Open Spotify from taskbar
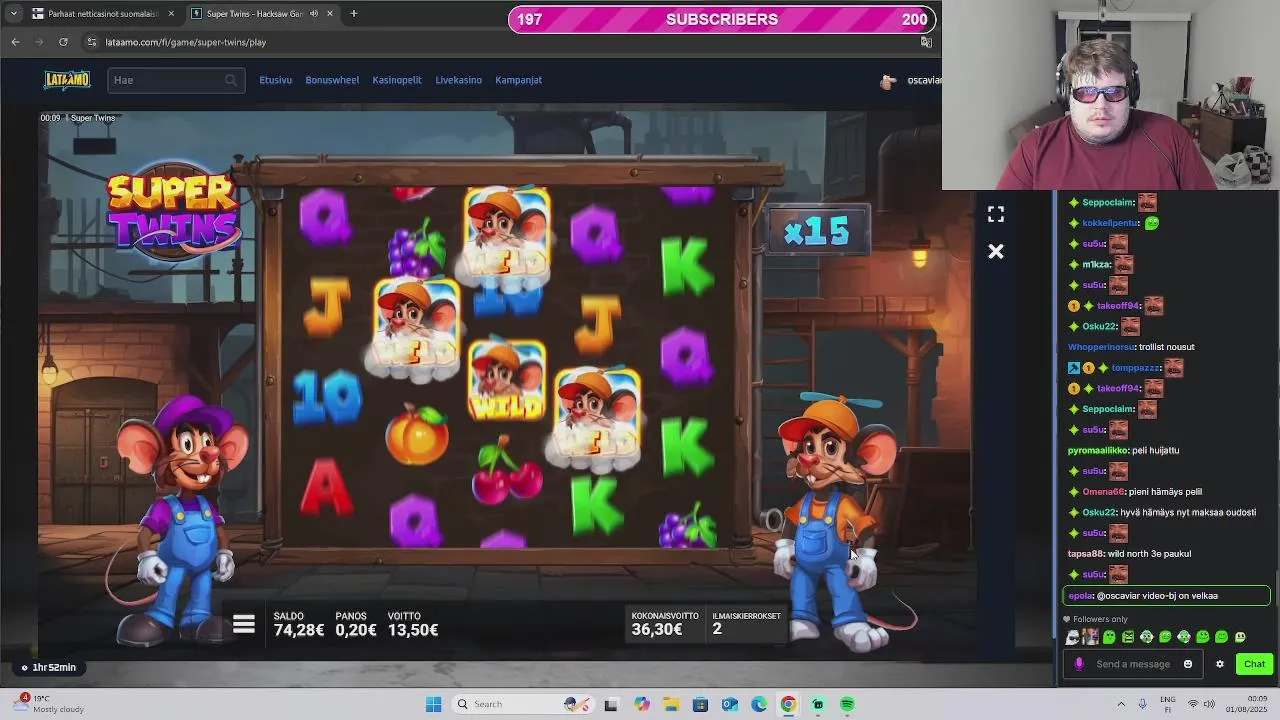1280x720 pixels. tap(847, 704)
